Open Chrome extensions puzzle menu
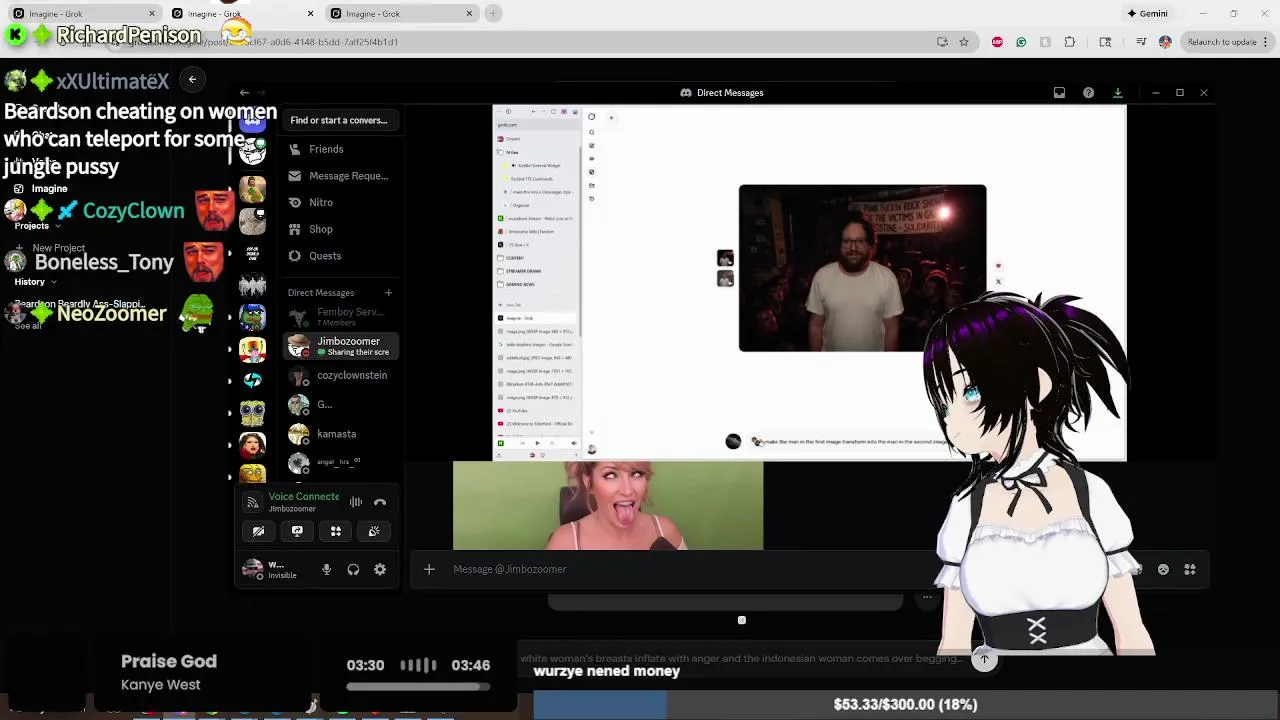 tap(1070, 42)
